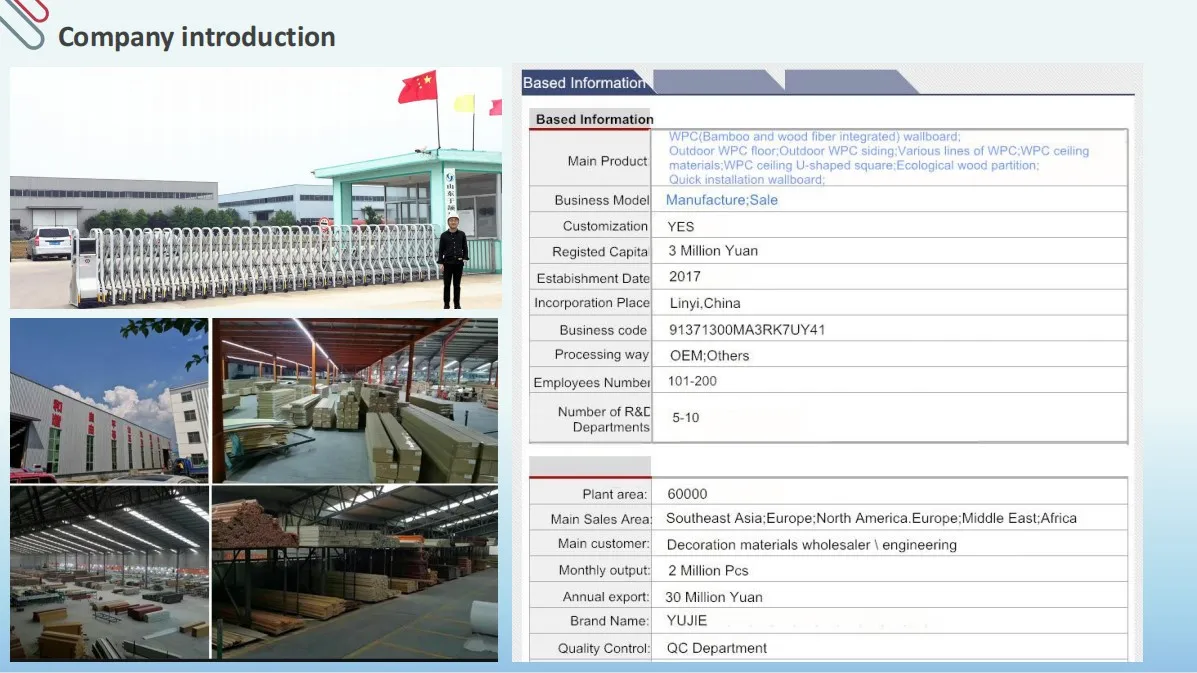Click the '3 Million Yuan' value
The height and width of the screenshot is (673, 1197).
point(713,251)
